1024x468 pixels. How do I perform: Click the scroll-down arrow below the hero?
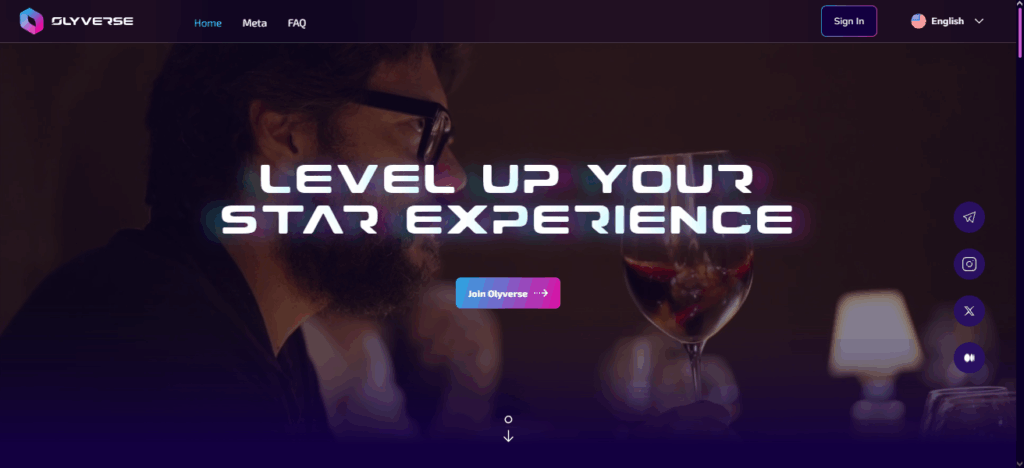click(x=508, y=436)
